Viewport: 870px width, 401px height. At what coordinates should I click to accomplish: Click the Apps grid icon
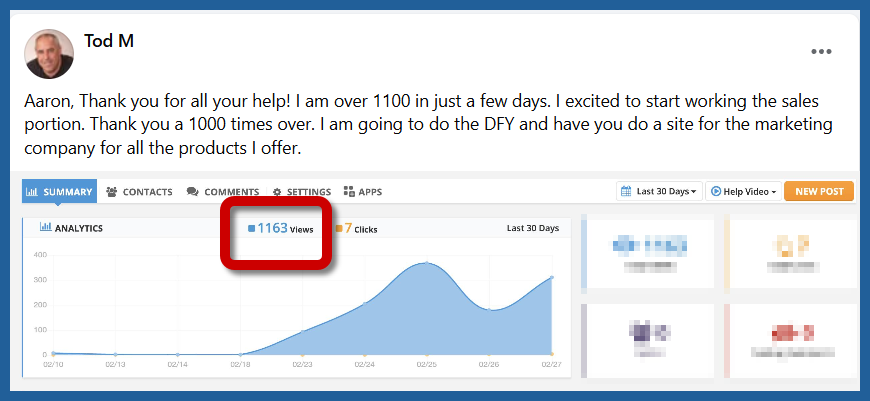point(349,191)
